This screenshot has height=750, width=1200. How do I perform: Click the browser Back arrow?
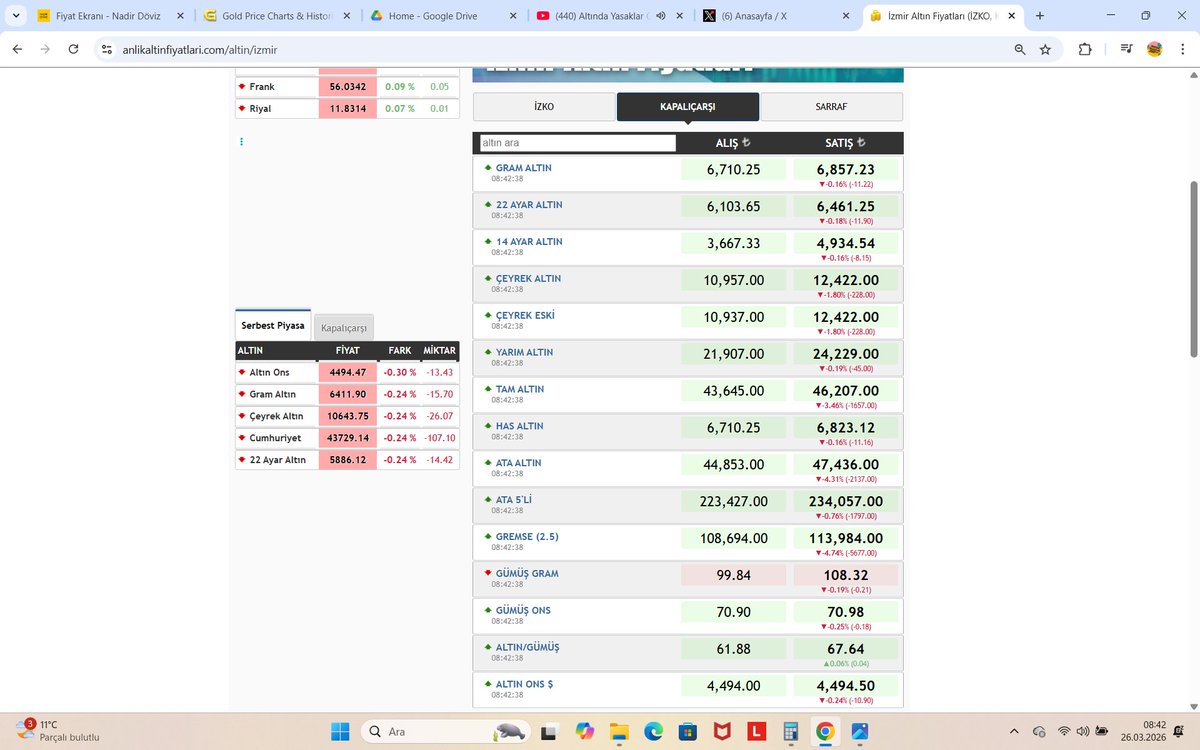click(x=17, y=49)
